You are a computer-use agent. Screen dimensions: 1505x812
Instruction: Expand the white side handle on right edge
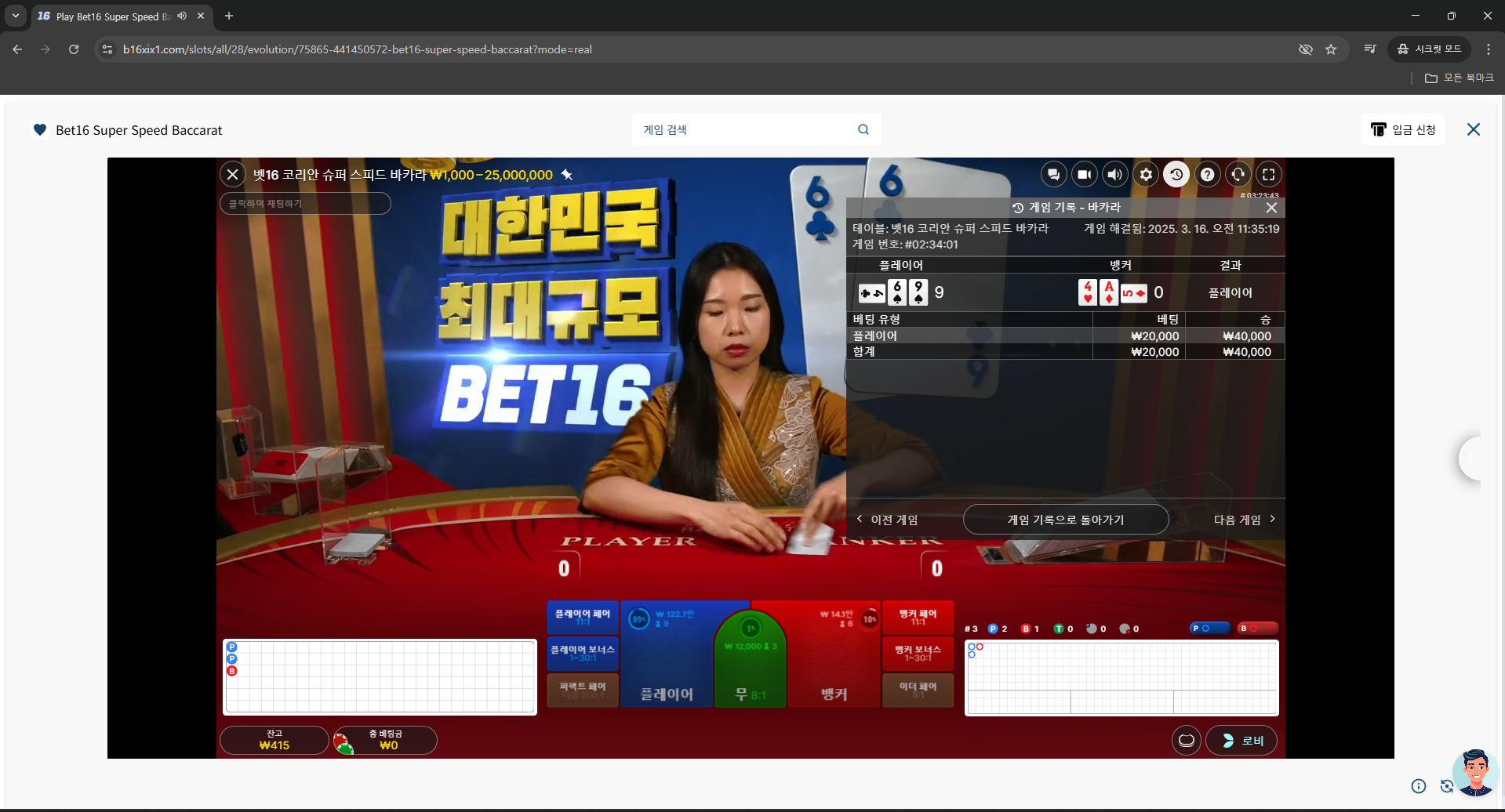pos(1470,459)
